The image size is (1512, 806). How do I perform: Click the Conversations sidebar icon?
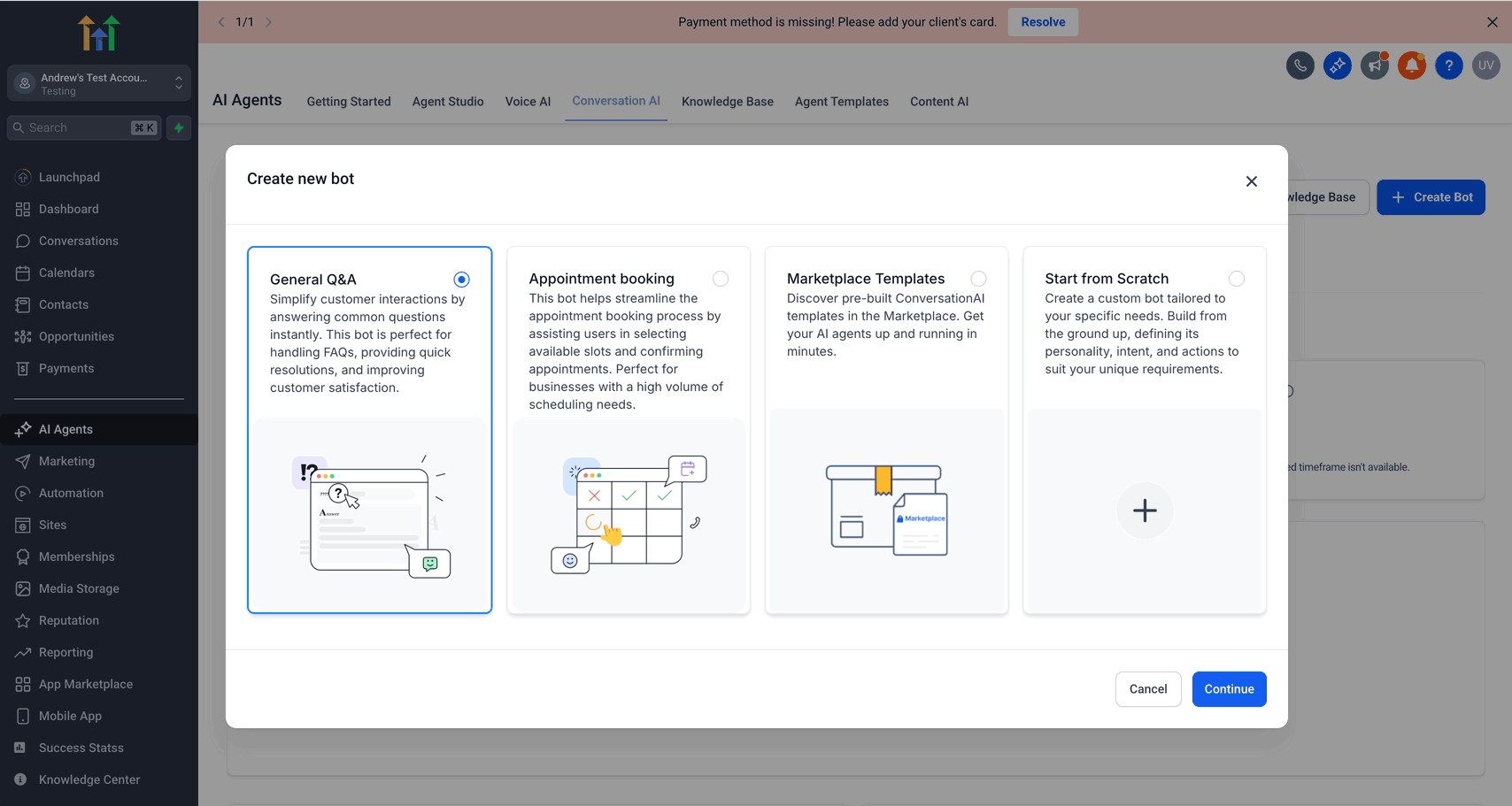point(23,241)
